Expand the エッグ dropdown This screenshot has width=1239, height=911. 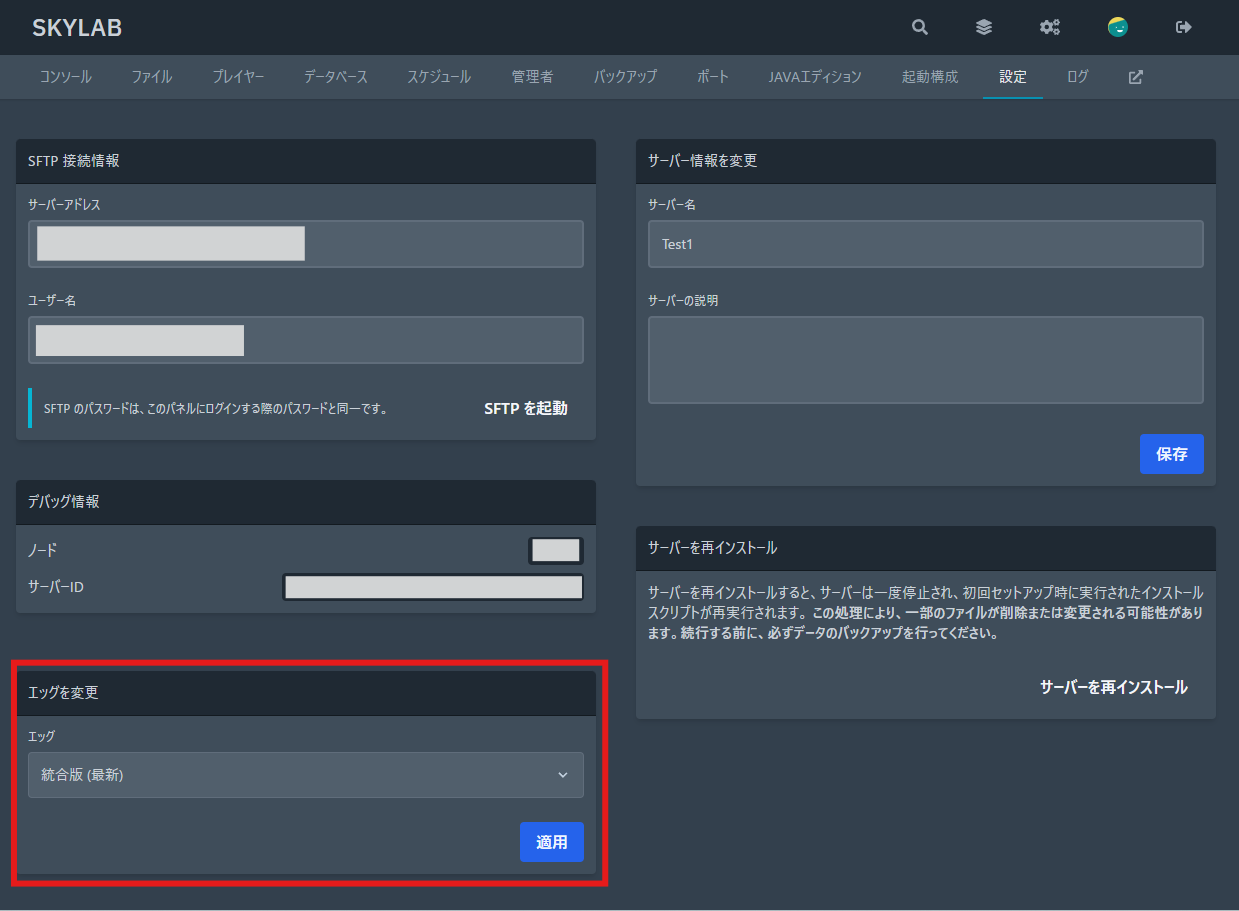coord(306,775)
